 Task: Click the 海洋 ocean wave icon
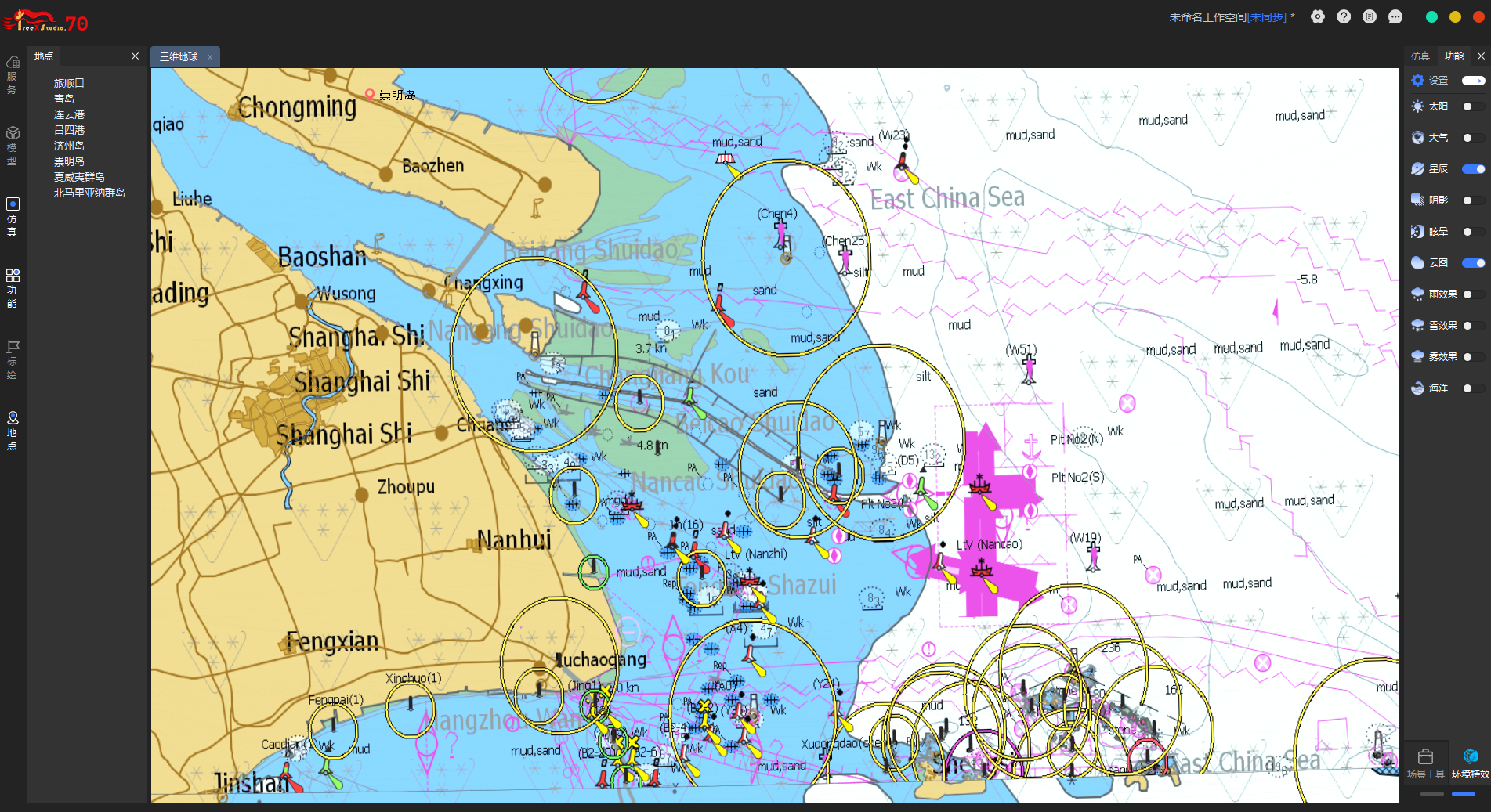[x=1417, y=388]
